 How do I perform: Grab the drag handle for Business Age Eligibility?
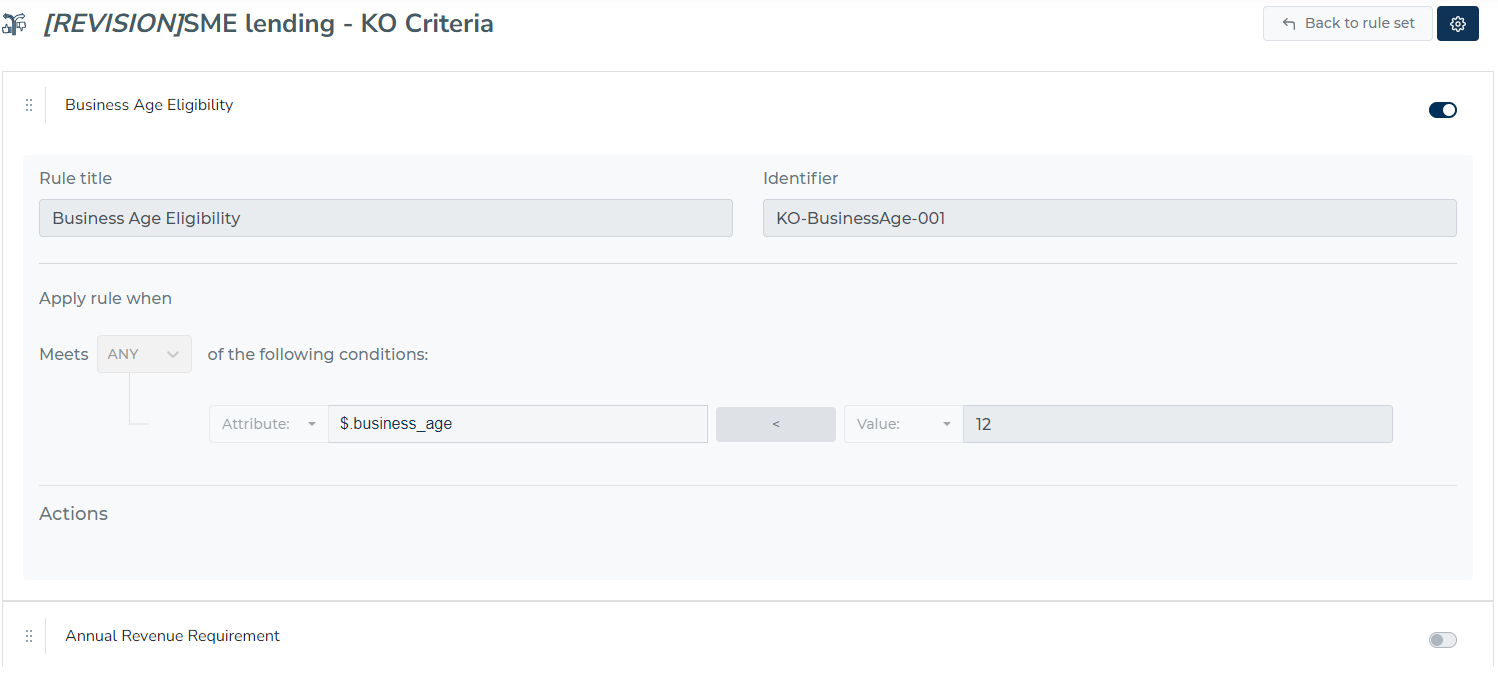pos(29,105)
